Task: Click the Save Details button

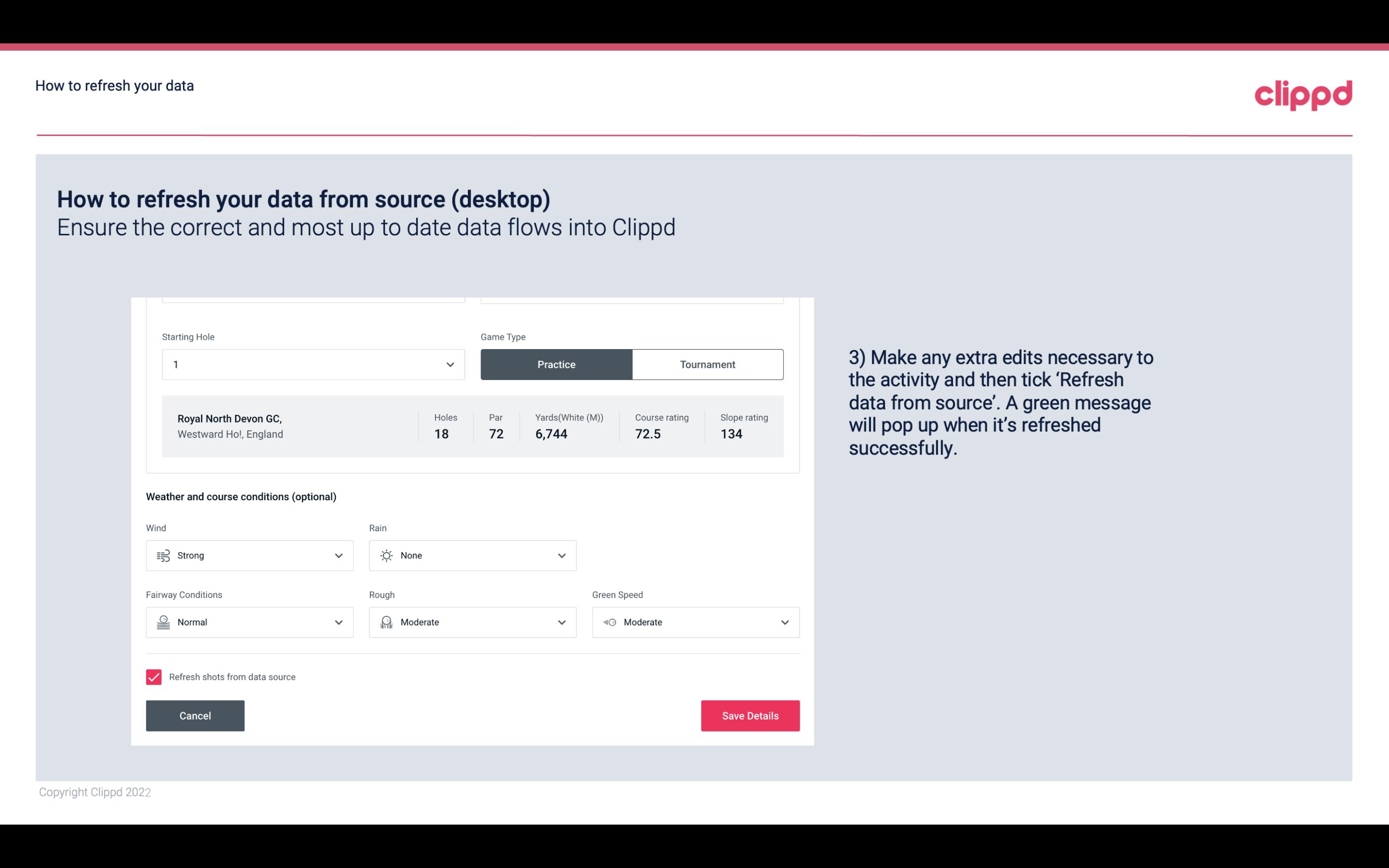Action: click(750, 715)
